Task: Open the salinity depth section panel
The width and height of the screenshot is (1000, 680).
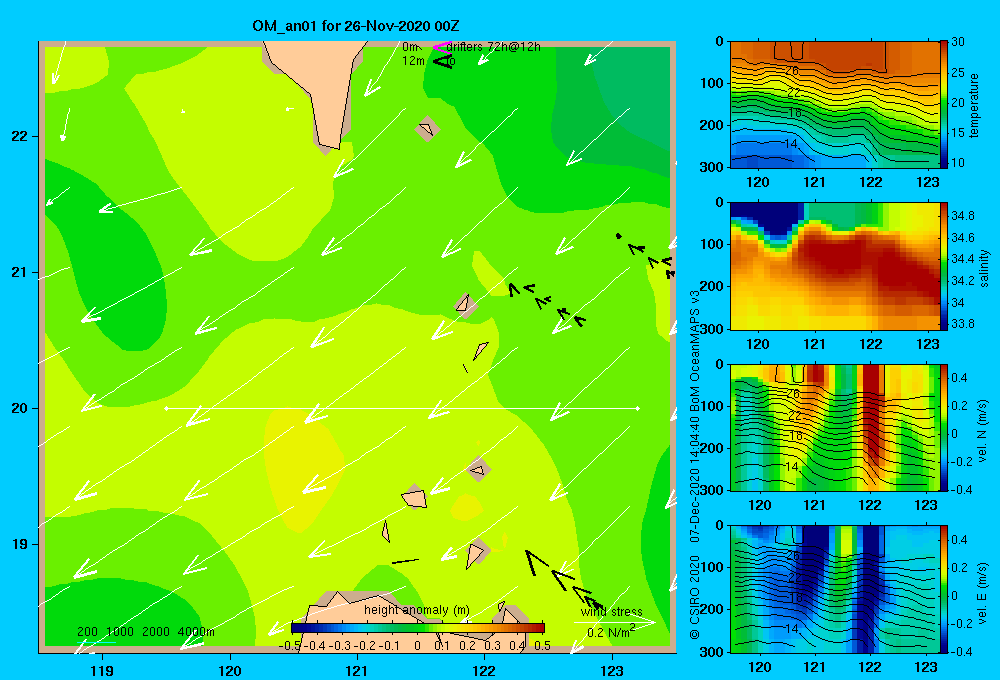Action: click(835, 266)
